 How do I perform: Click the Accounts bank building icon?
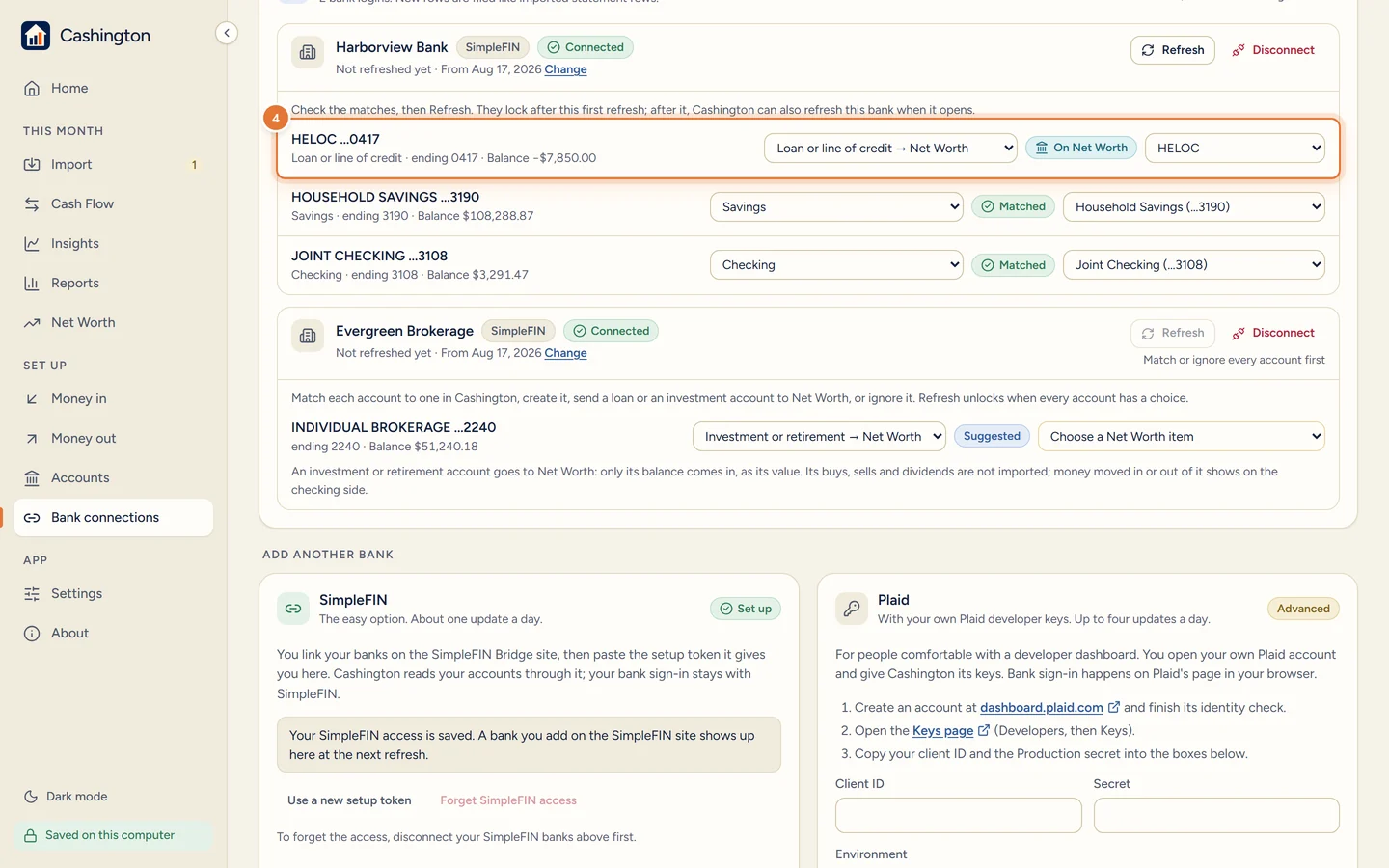click(x=32, y=478)
